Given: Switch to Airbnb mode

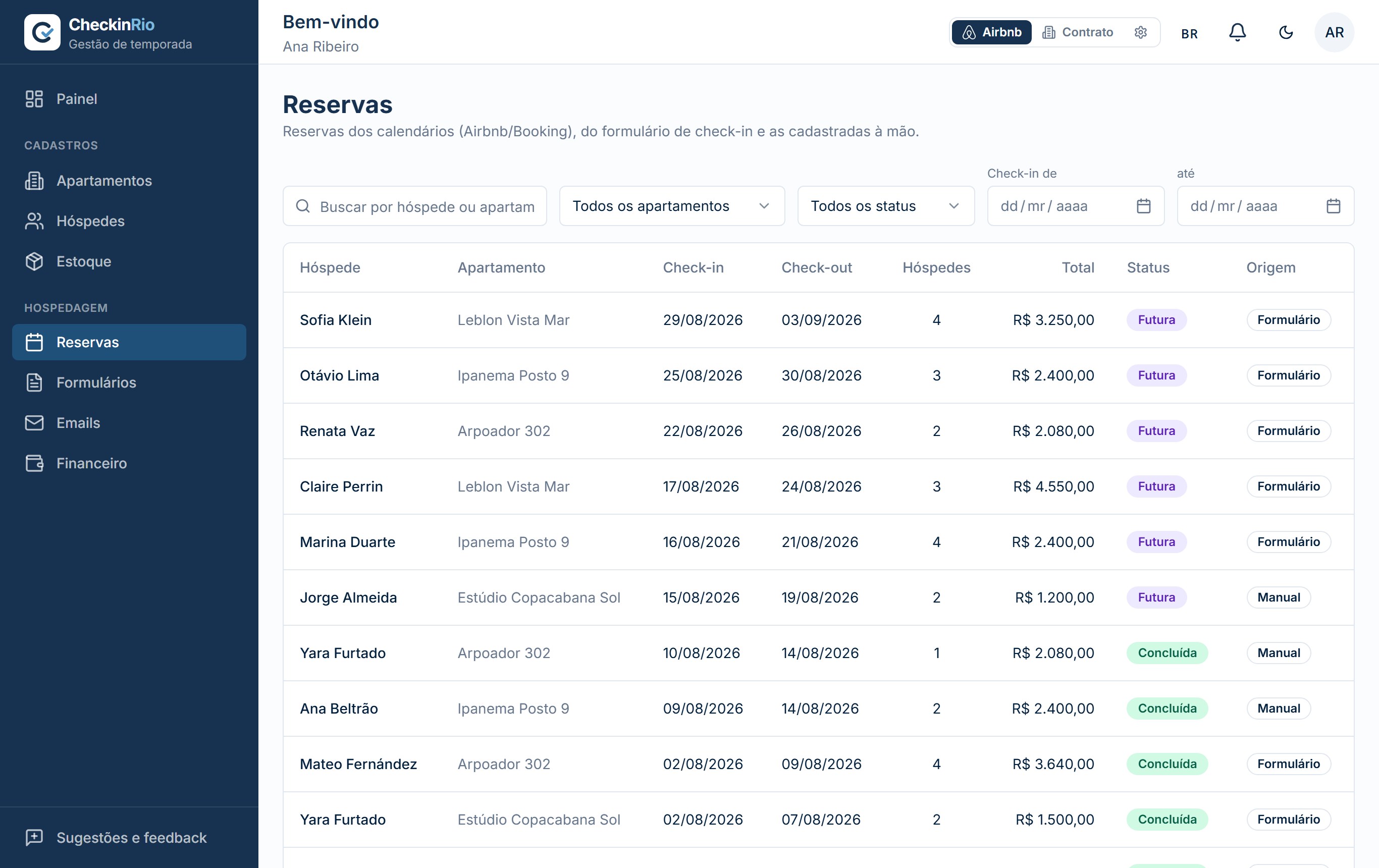Looking at the screenshot, I should [991, 32].
